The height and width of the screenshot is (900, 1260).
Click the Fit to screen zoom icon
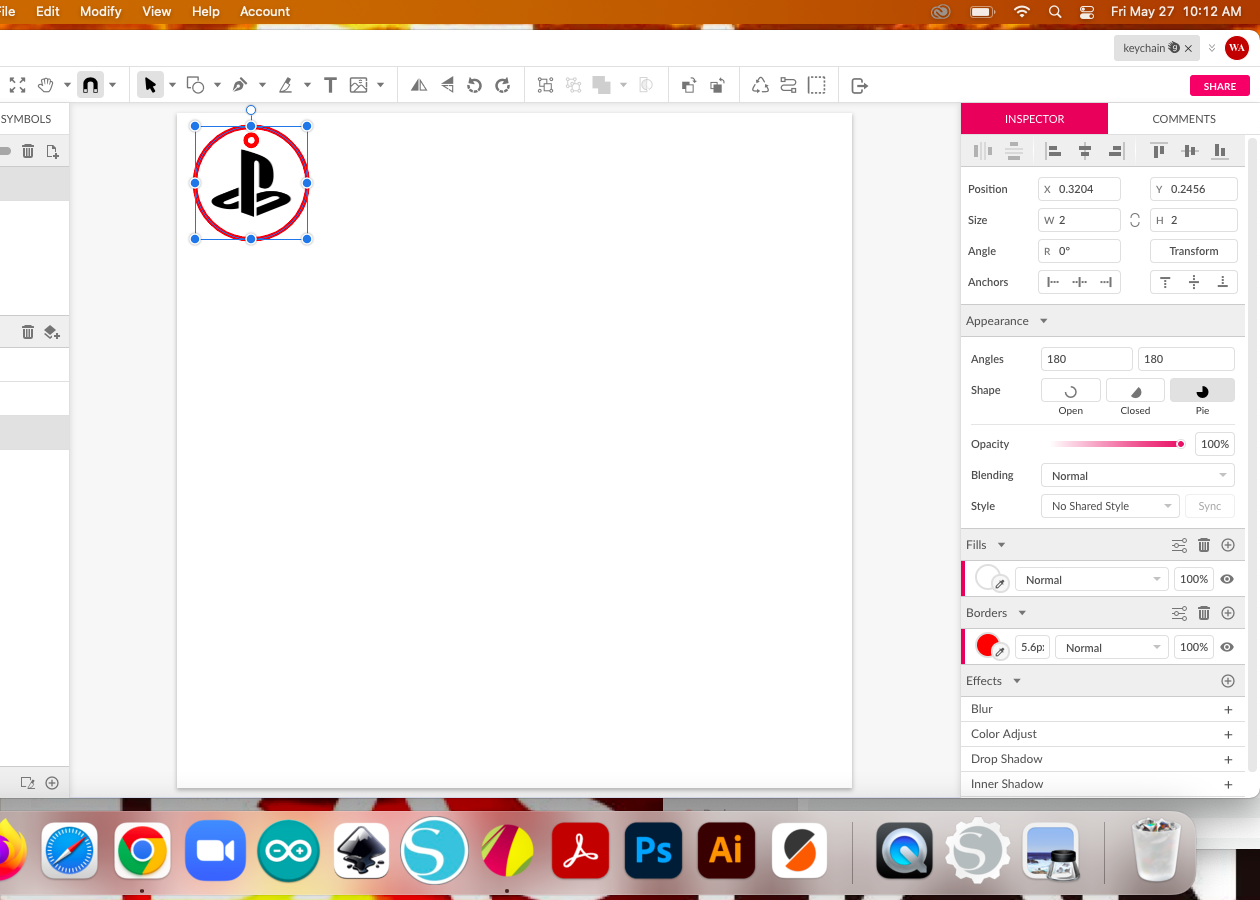(x=17, y=85)
